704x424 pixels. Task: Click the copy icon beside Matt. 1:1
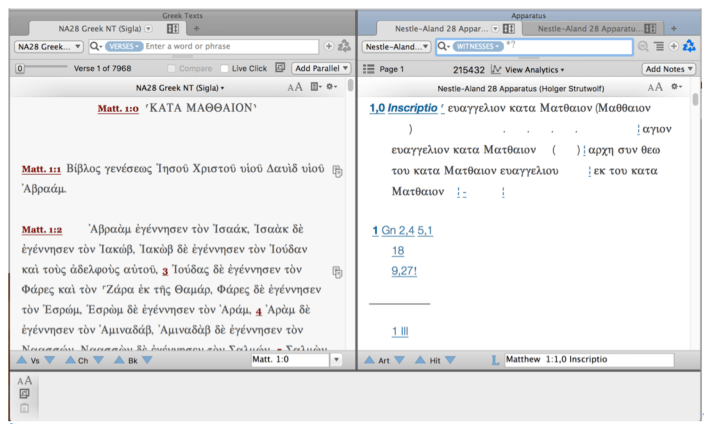point(338,171)
